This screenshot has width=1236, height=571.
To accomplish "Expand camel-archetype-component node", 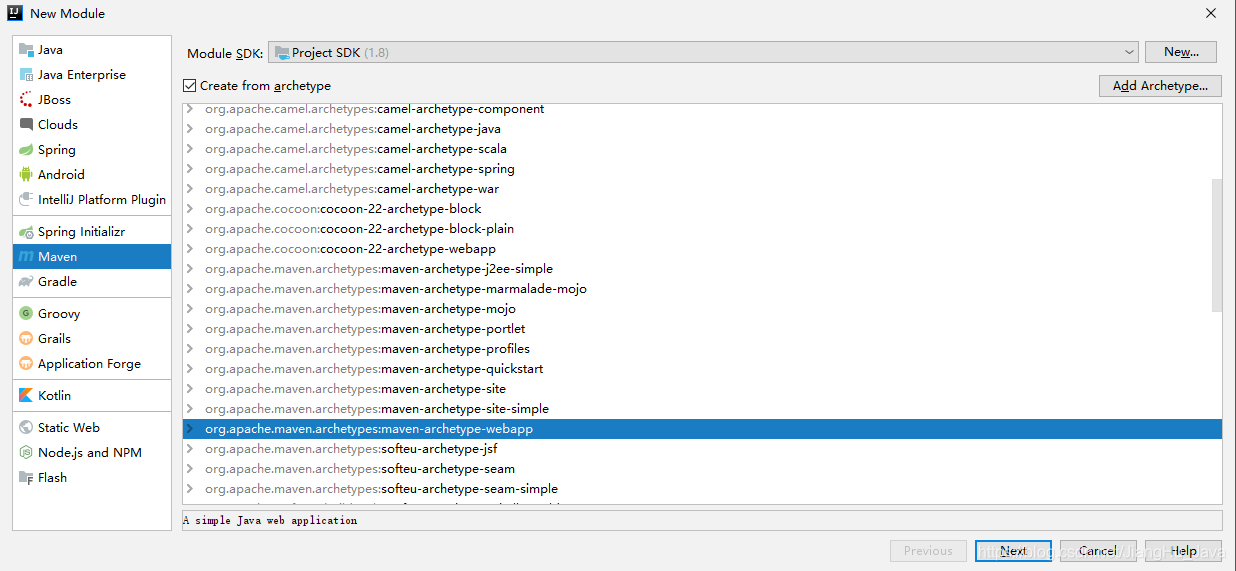I will point(189,109).
